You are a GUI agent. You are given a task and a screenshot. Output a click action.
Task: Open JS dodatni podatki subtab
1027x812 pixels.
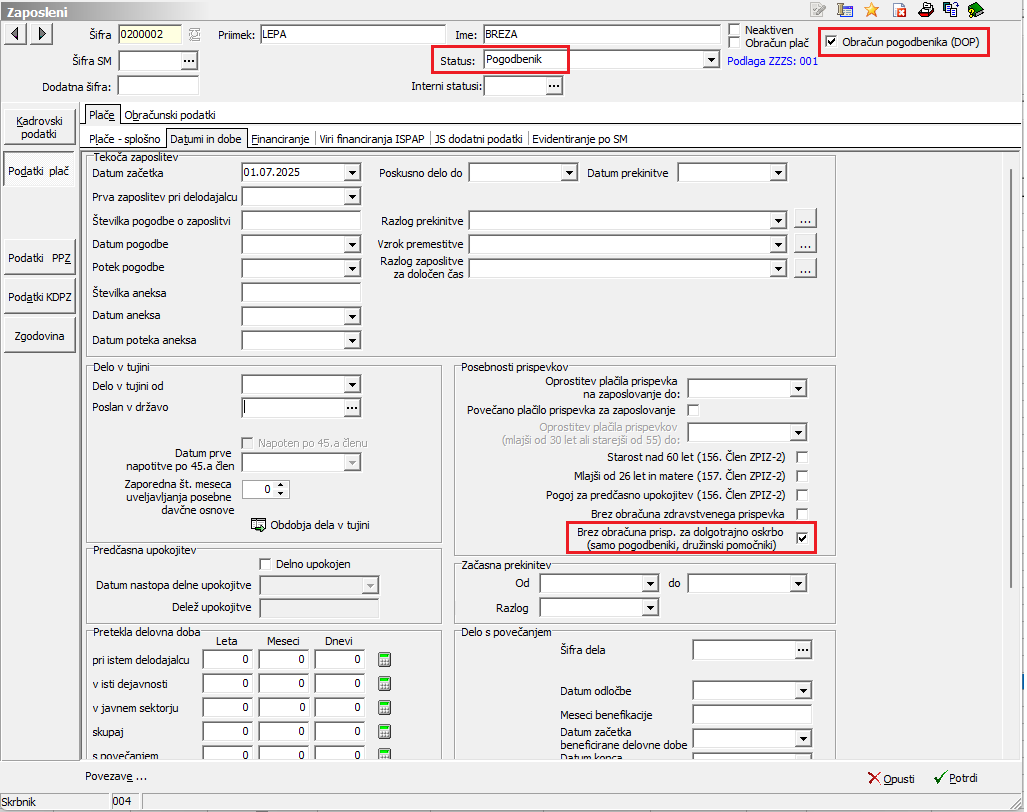(479, 139)
